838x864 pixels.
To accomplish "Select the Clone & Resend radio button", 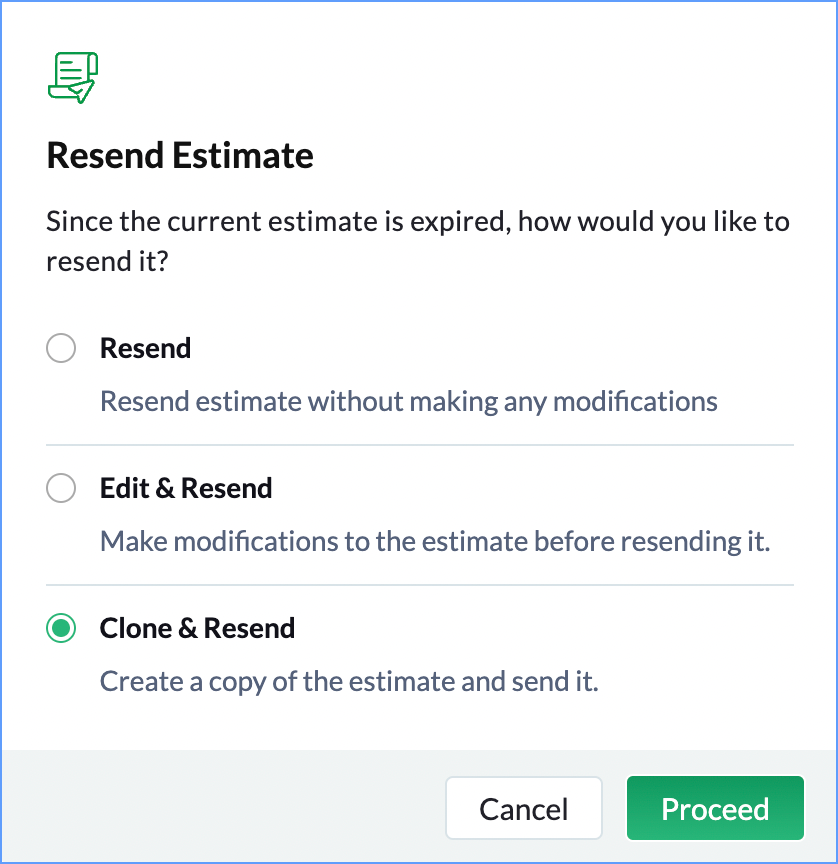I will (x=61, y=628).
